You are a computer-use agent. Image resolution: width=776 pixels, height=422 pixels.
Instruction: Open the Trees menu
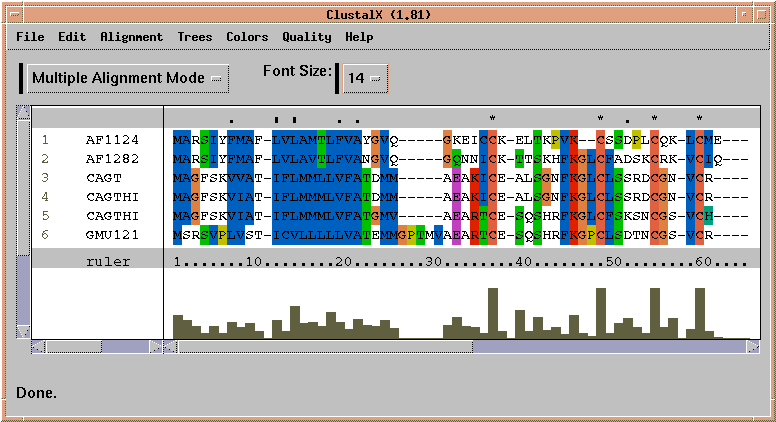194,37
